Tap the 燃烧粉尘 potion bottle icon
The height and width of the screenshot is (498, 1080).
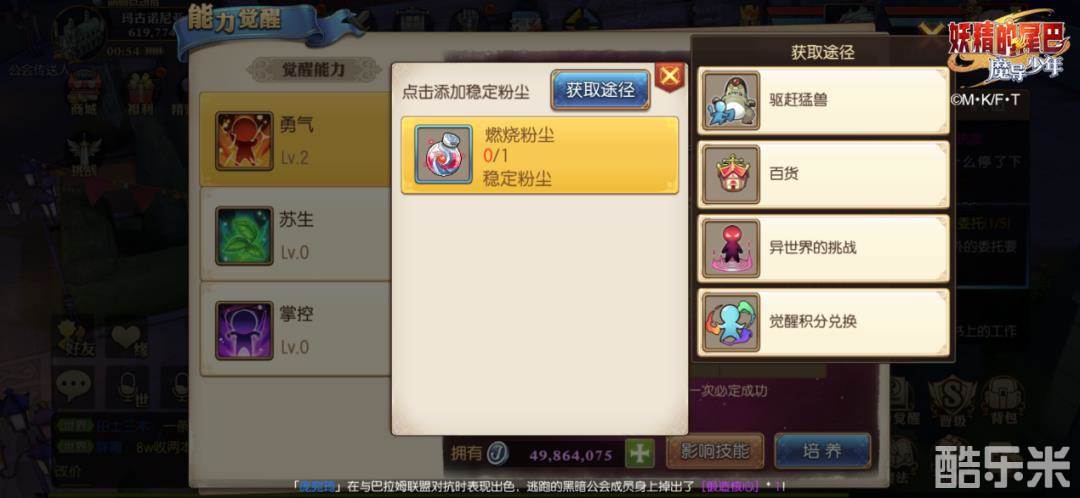point(444,154)
